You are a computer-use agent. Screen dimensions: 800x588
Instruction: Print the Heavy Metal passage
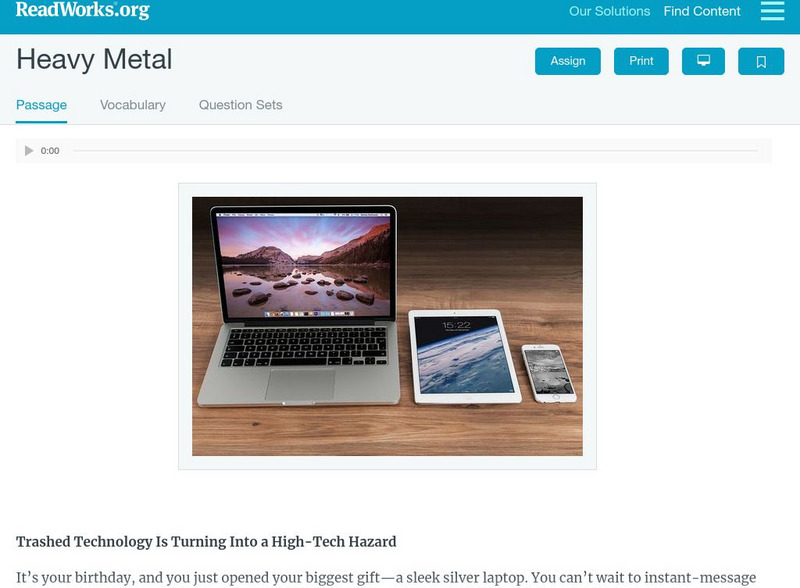(641, 61)
